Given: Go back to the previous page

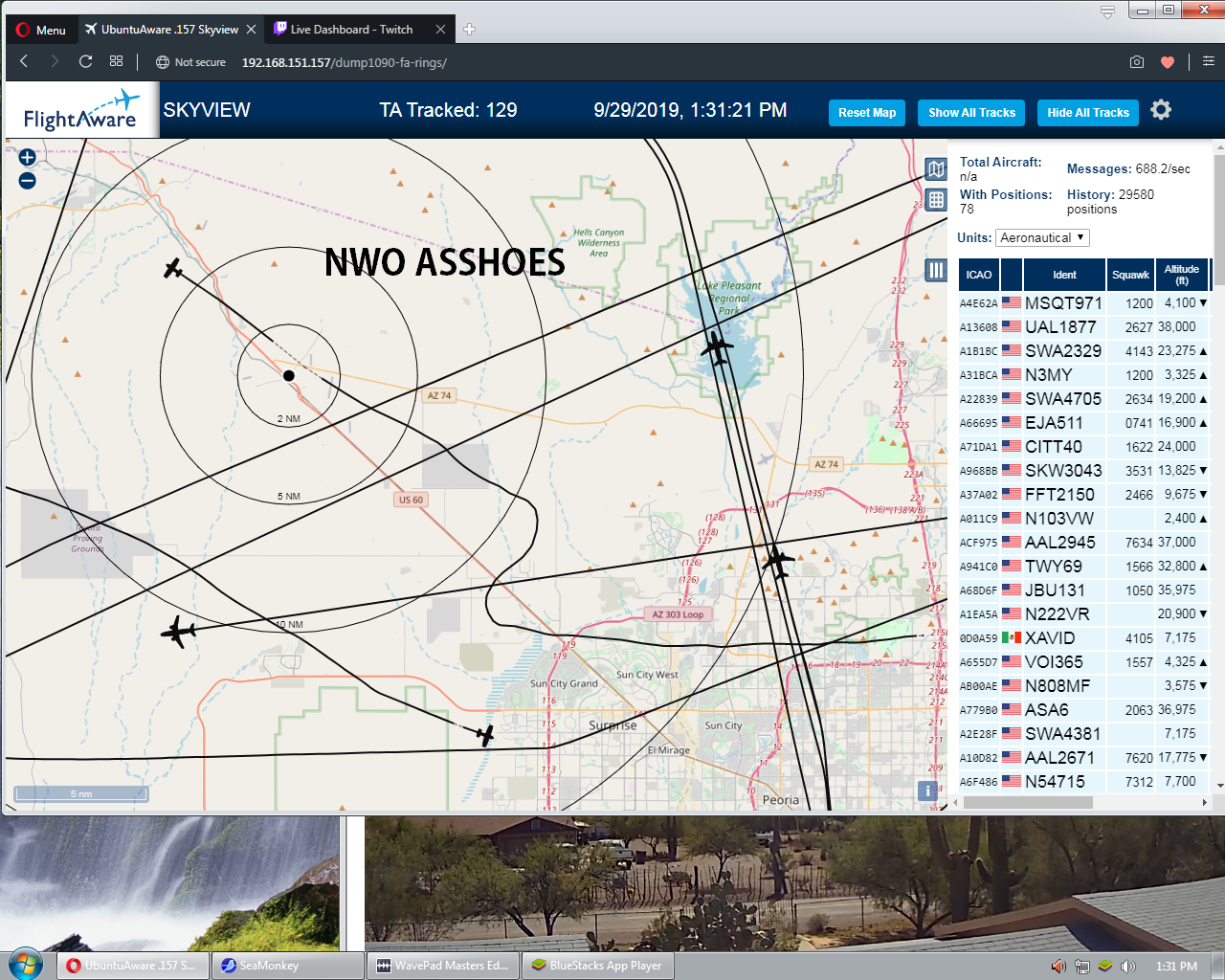Looking at the screenshot, I should [x=24, y=61].
